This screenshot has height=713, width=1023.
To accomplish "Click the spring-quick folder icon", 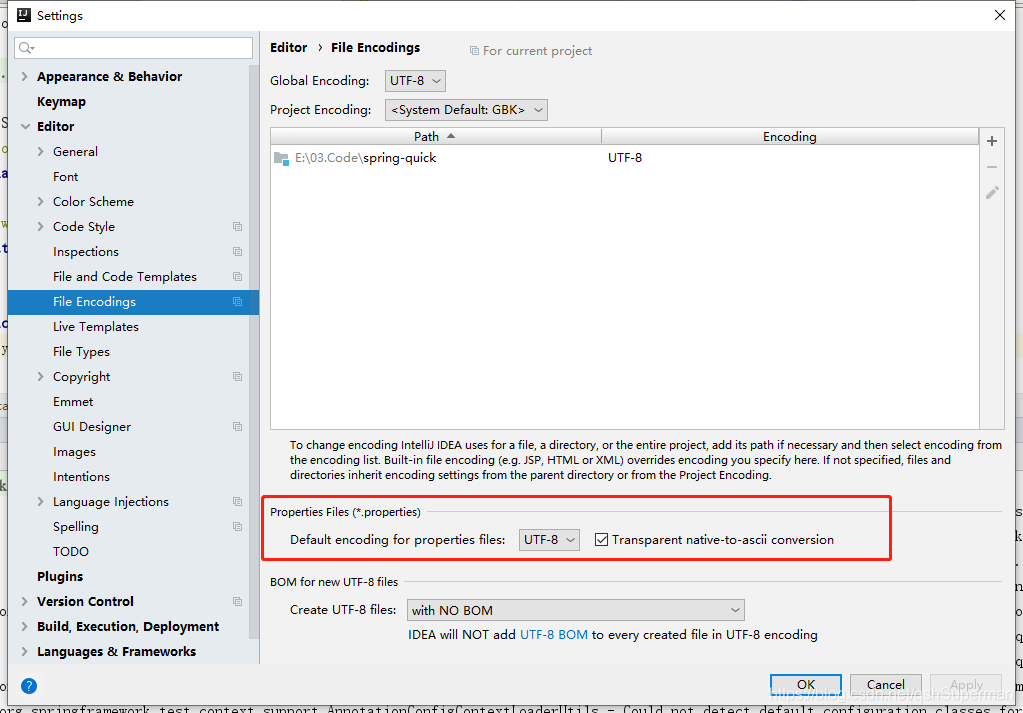I will pos(281,159).
